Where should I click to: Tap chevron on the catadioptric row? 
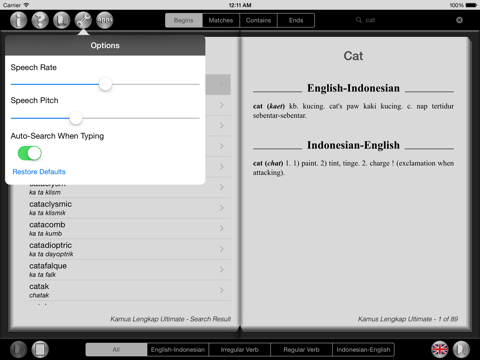[x=222, y=249]
